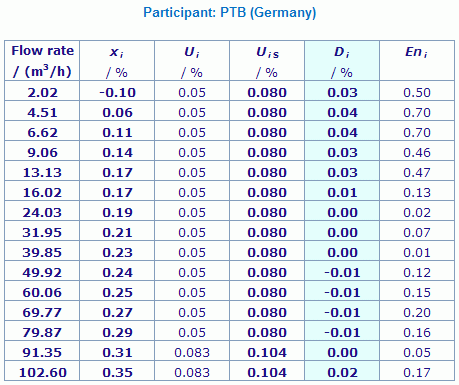Select the Eni value 0.50

(x=417, y=91)
